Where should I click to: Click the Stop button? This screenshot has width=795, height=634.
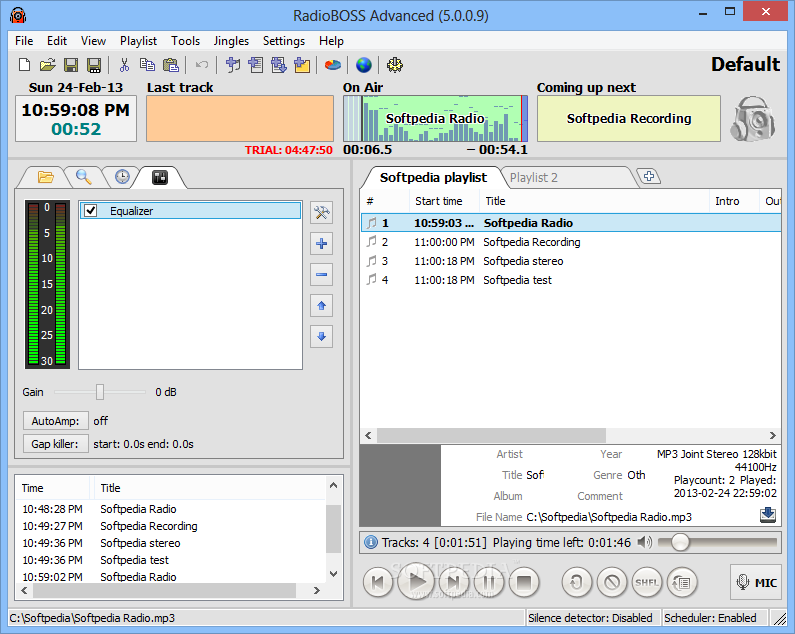[x=524, y=582]
